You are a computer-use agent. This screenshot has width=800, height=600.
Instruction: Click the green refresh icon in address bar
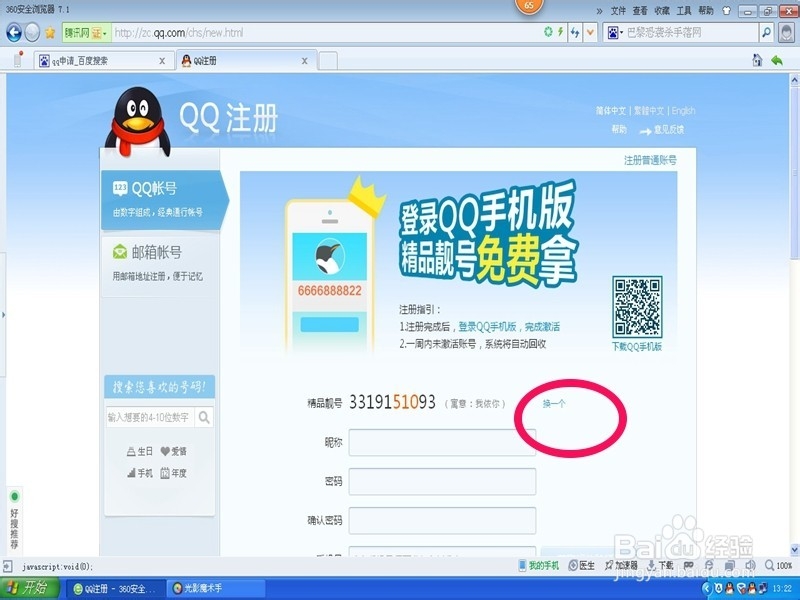[x=548, y=33]
